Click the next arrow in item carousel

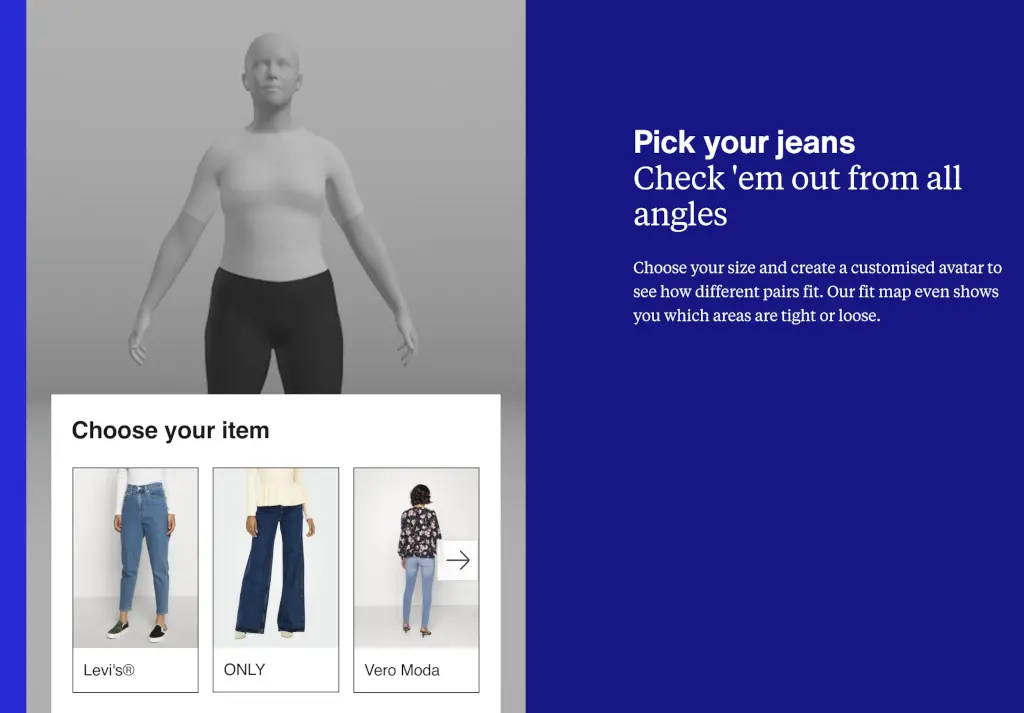tap(458, 560)
